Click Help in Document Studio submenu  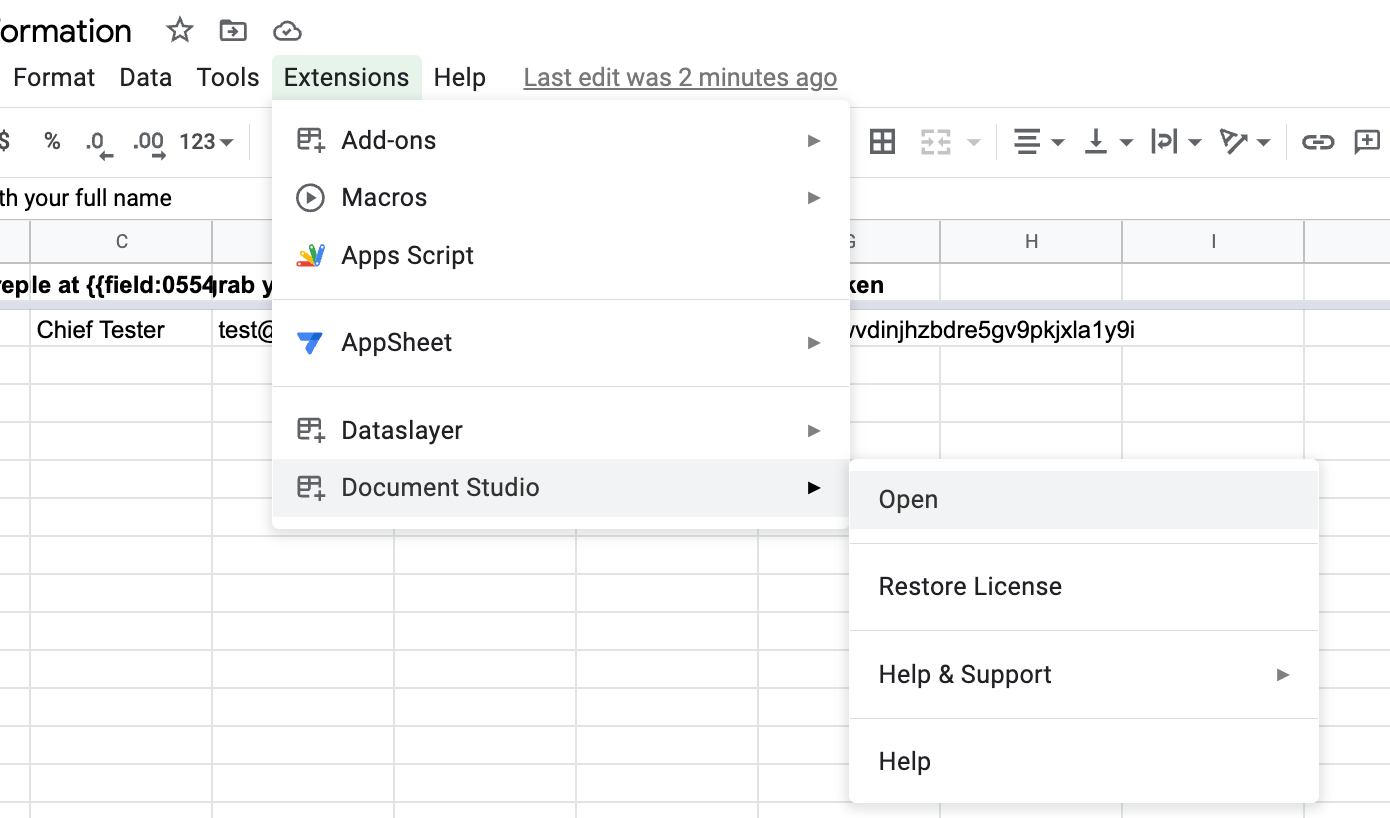pos(1084,761)
